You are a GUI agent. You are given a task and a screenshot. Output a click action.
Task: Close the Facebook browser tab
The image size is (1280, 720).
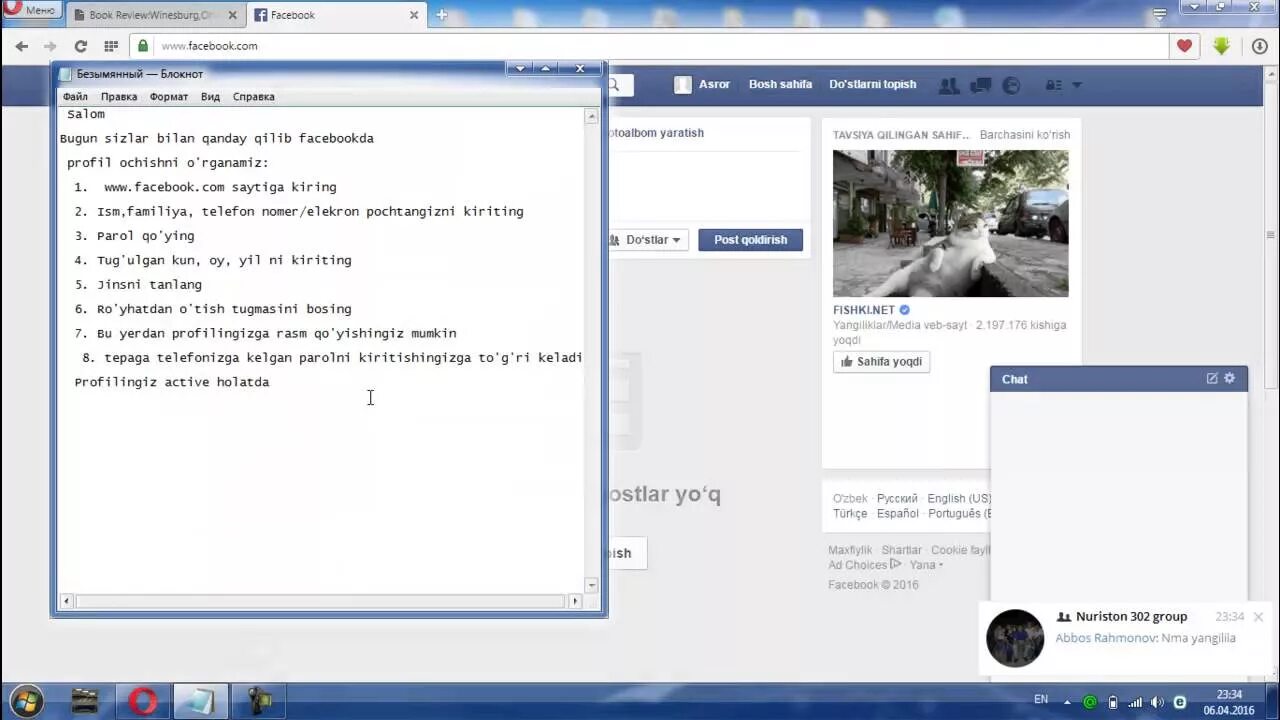(x=414, y=15)
